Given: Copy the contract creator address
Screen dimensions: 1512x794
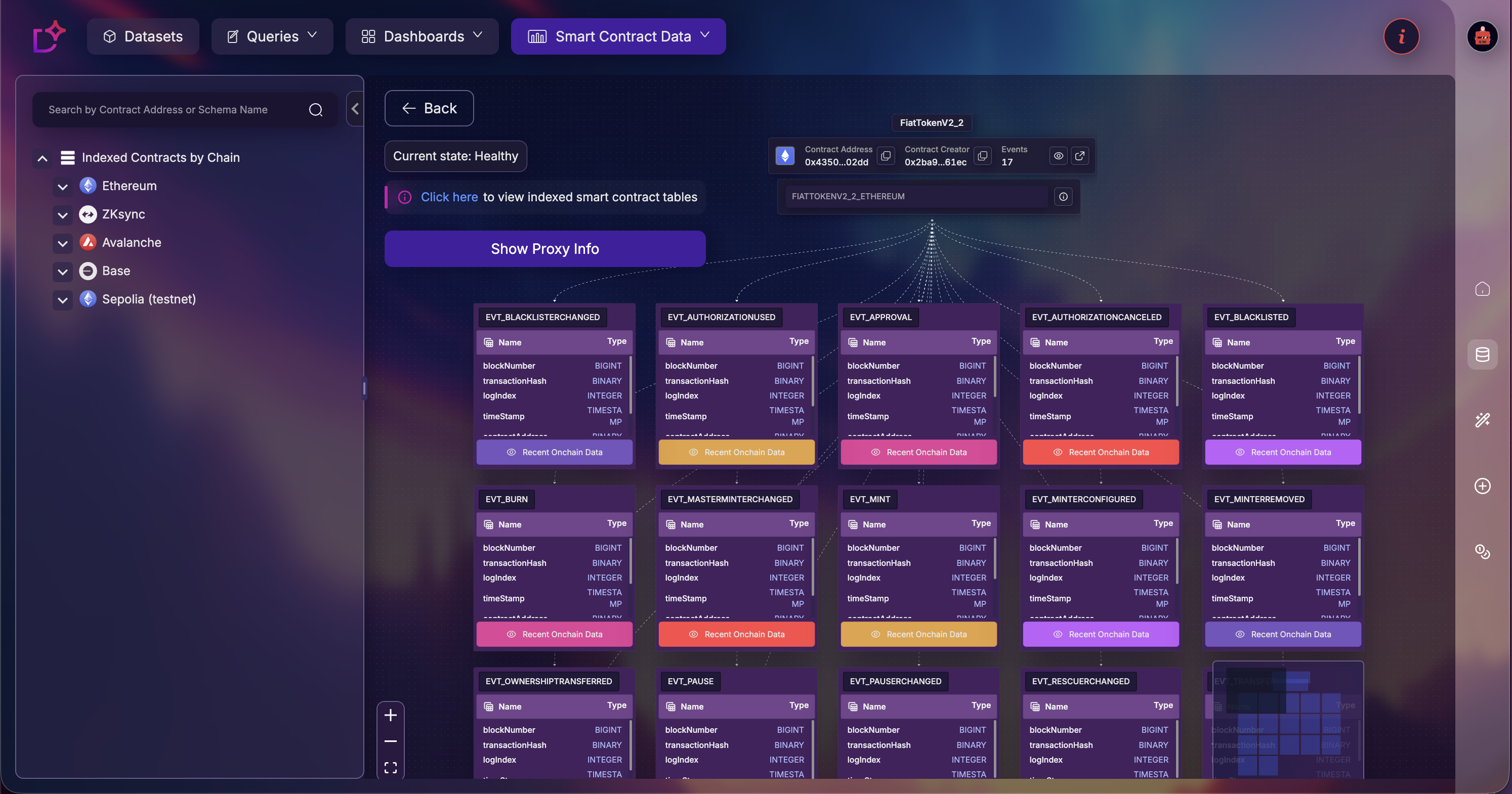Looking at the screenshot, I should tap(983, 156).
